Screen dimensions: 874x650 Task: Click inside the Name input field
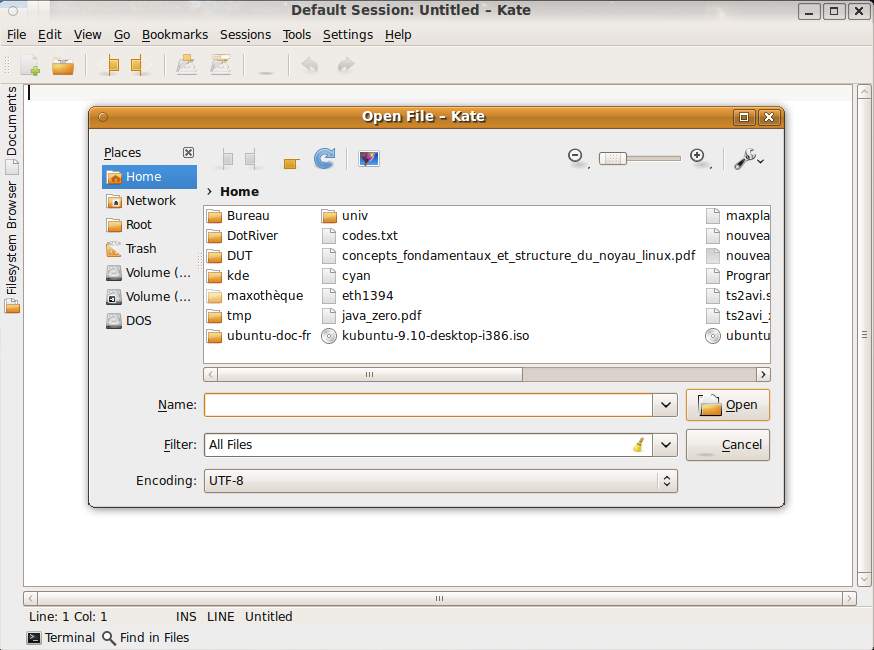[x=428, y=405]
